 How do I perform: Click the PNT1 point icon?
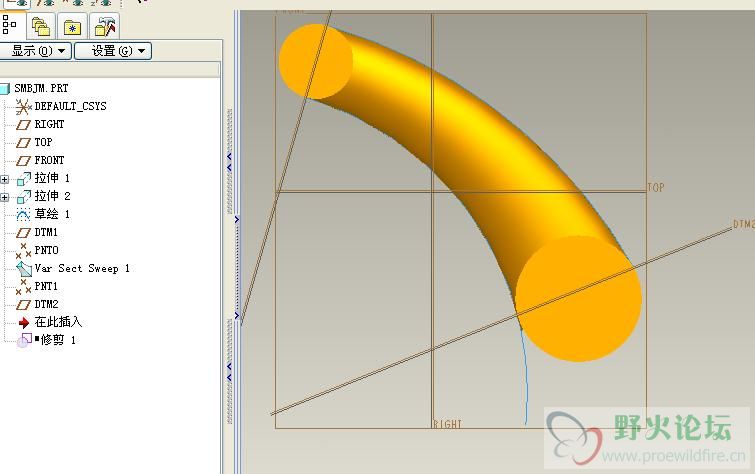click(23, 287)
